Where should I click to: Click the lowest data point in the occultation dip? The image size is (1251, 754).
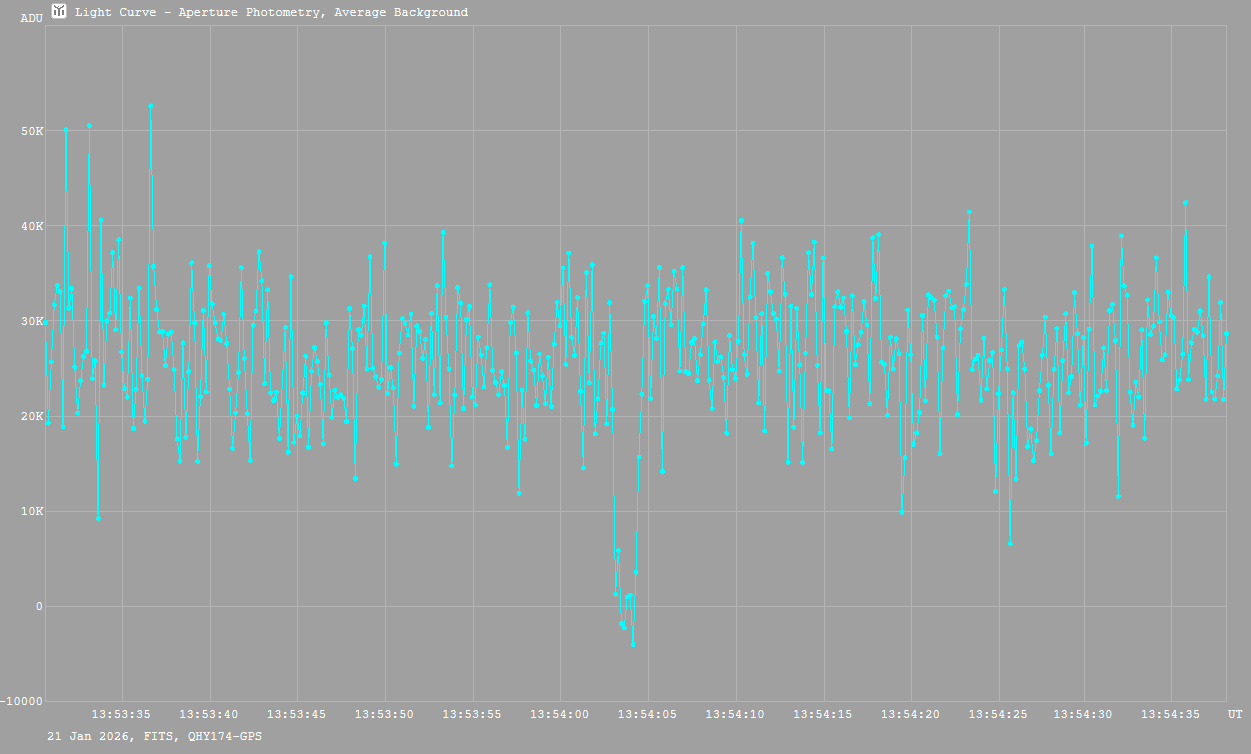tap(633, 645)
